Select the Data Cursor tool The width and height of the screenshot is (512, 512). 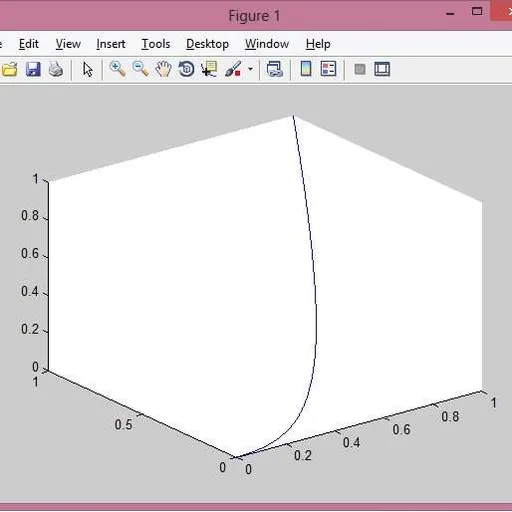[x=209, y=69]
